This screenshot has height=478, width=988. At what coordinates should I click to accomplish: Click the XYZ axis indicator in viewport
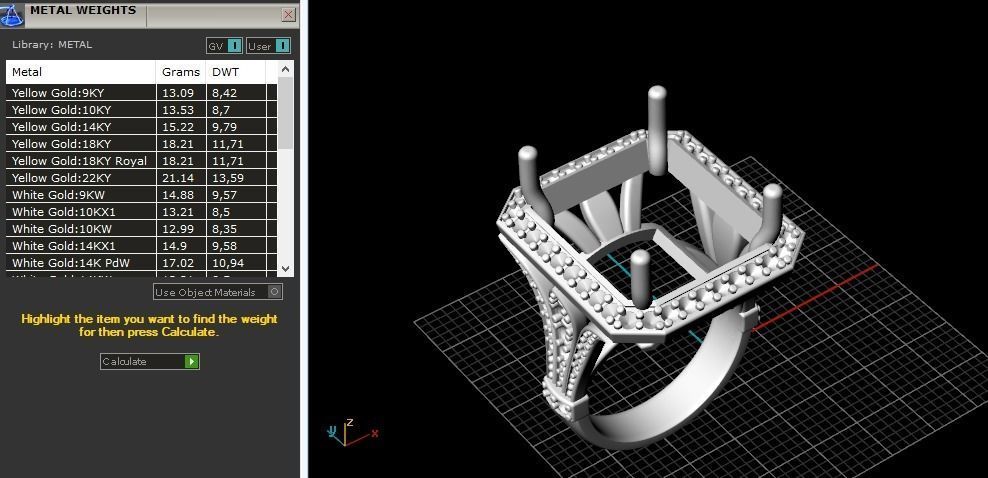coord(352,432)
